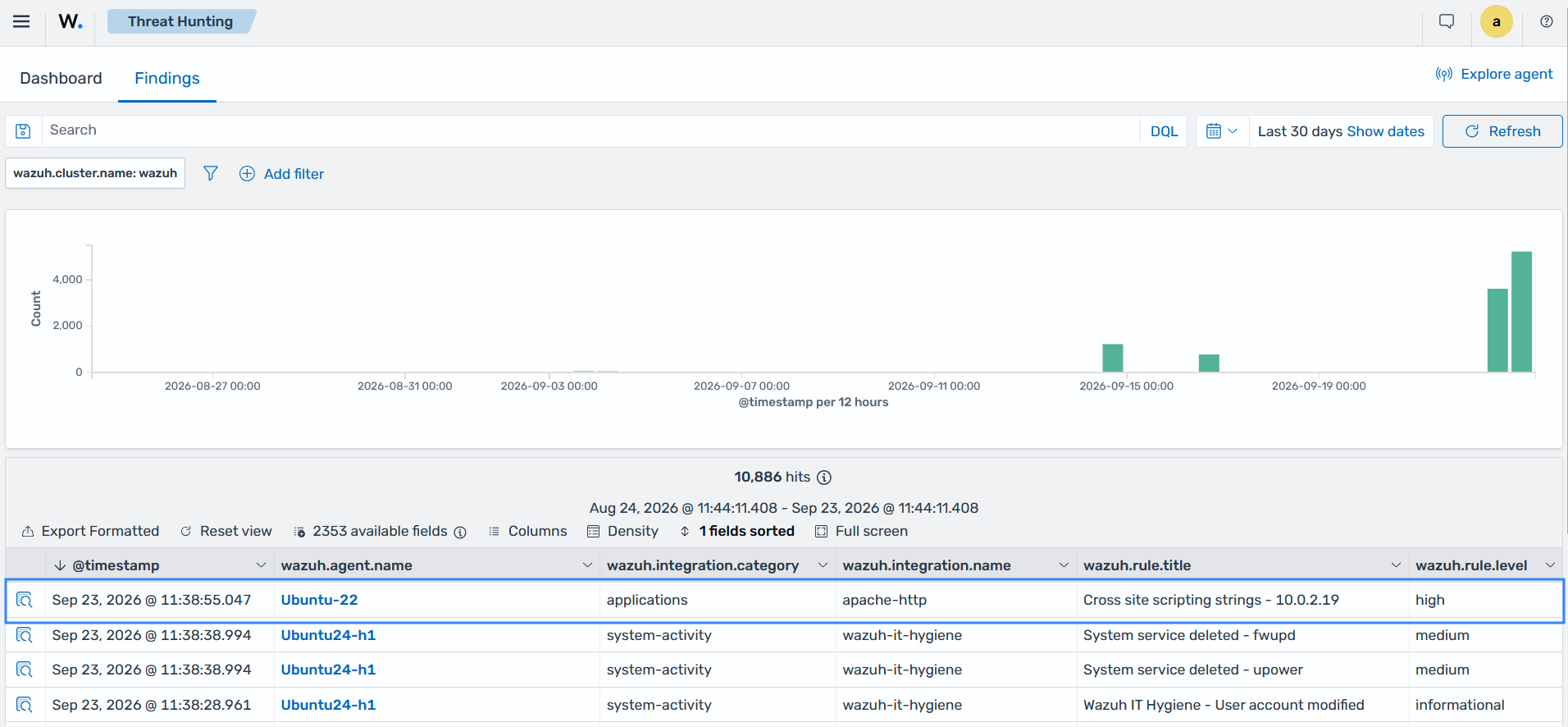The width and height of the screenshot is (1568, 727).
Task: Open the 2353 available fields list
Action: click(380, 532)
